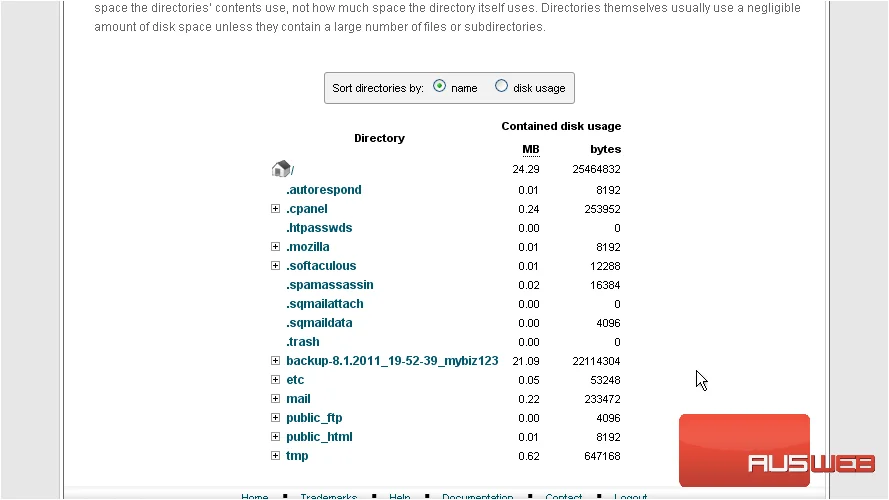Expand the .cpanel directory
Screen dimensions: 889x500
click(276, 209)
